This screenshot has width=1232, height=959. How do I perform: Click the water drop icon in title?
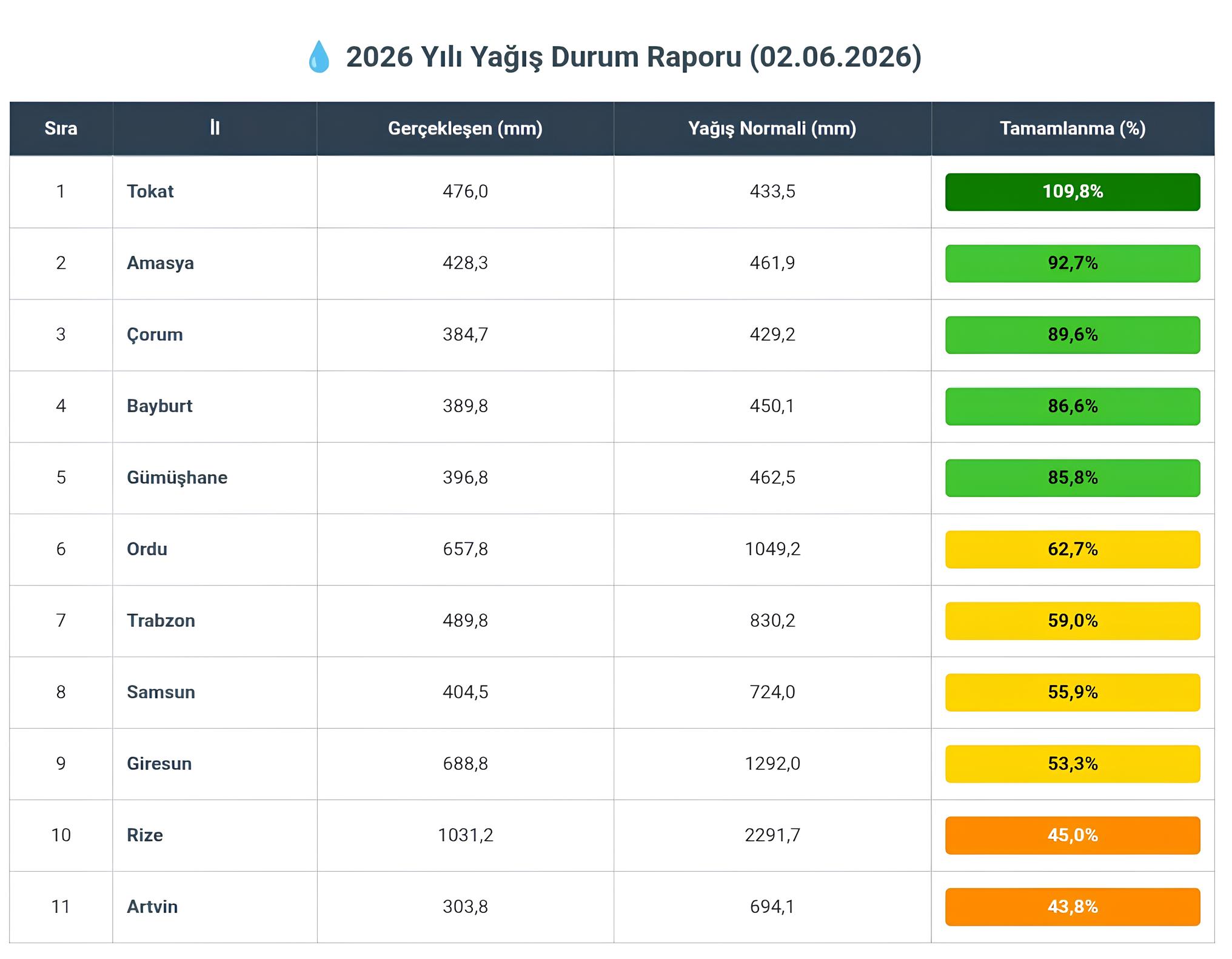click(x=319, y=57)
